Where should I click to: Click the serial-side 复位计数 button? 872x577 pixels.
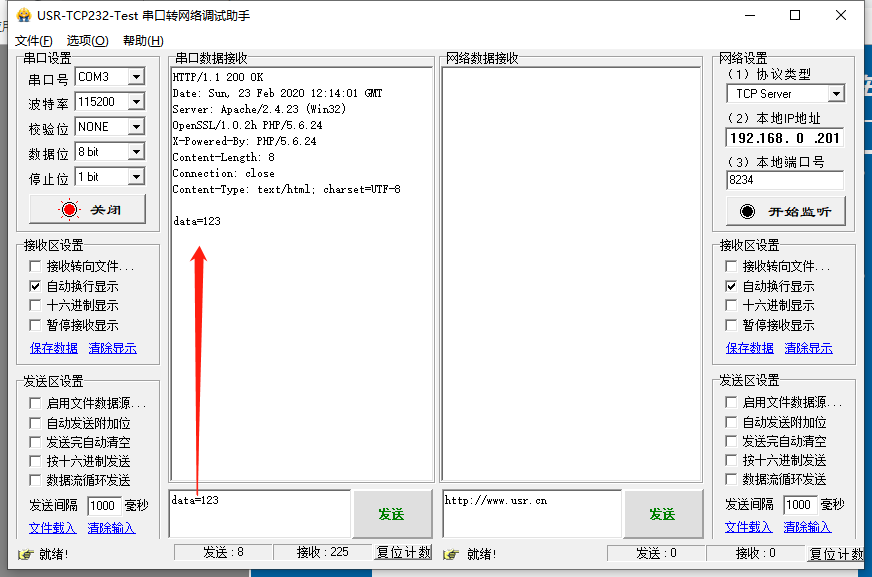click(403, 553)
